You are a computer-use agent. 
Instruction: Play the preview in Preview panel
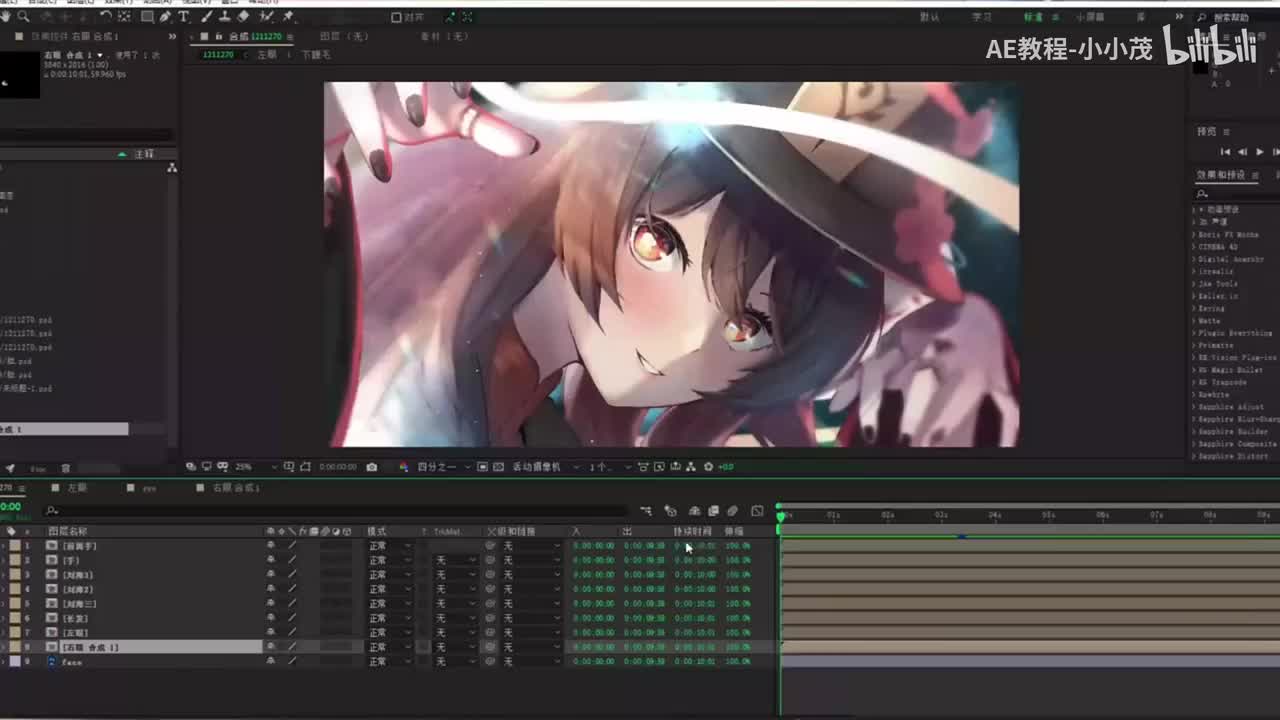coord(1259,152)
